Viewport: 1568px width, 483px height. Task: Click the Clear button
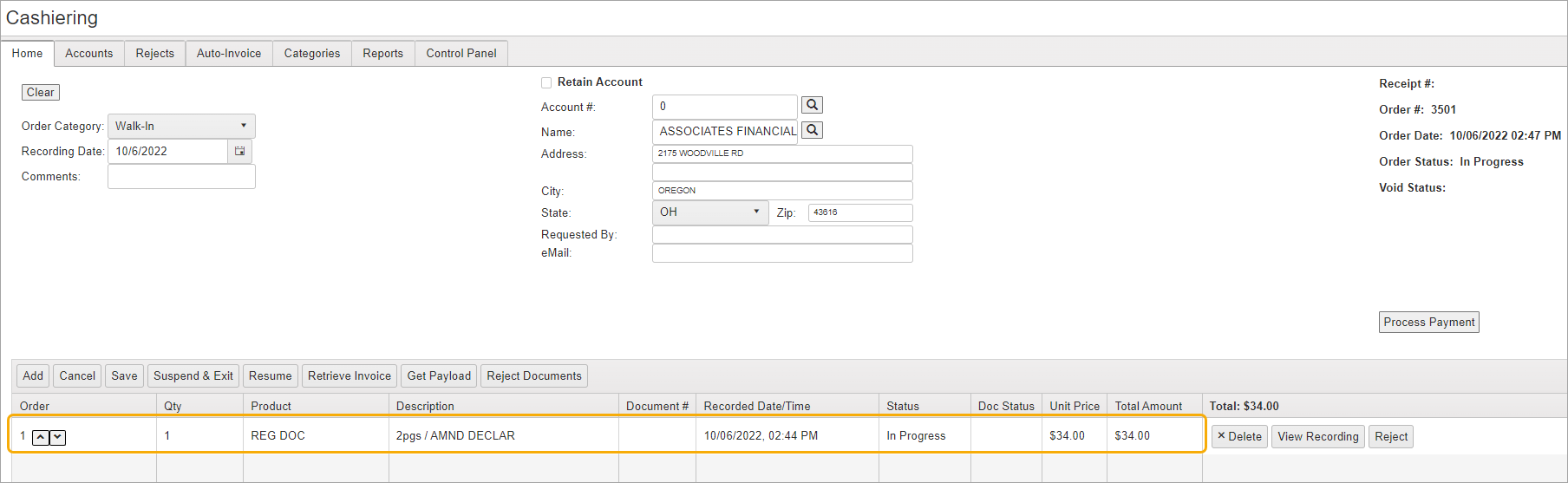point(40,92)
